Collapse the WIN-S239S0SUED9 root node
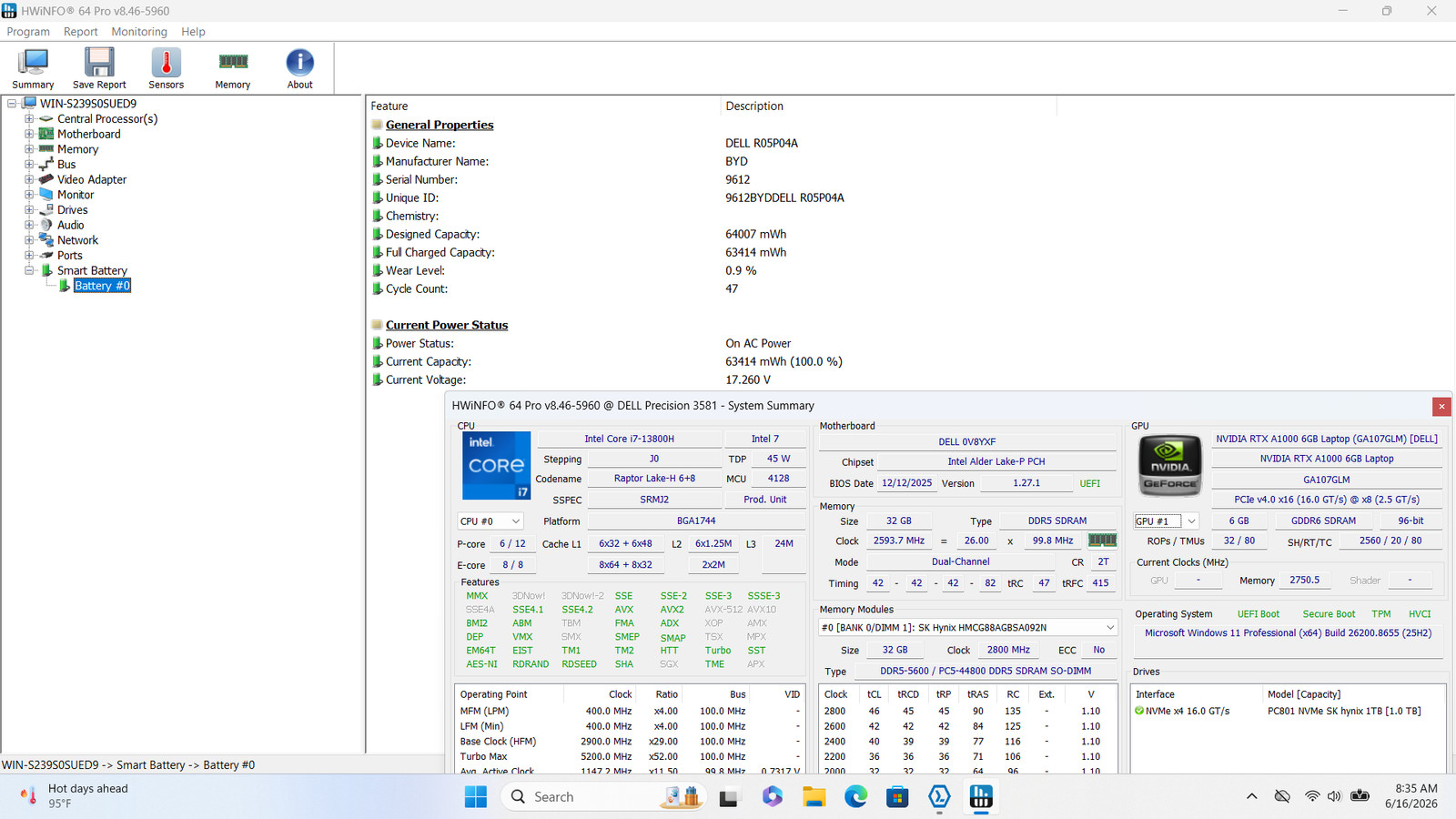Viewport: 1456px width, 819px height. 12,104
